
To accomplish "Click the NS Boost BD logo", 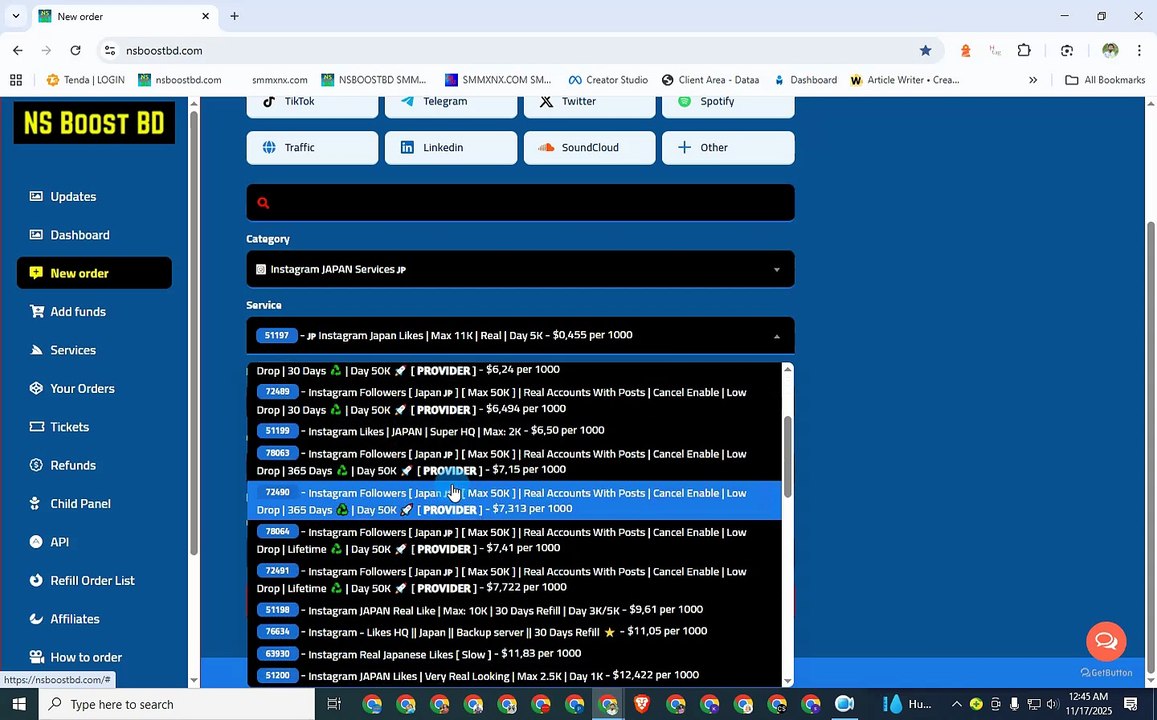I will click(94, 122).
